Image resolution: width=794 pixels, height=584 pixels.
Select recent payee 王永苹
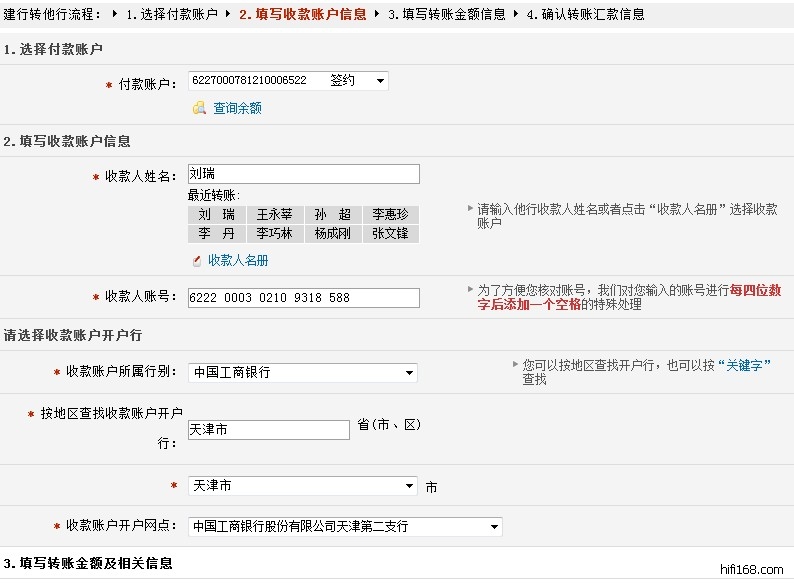[x=274, y=215]
